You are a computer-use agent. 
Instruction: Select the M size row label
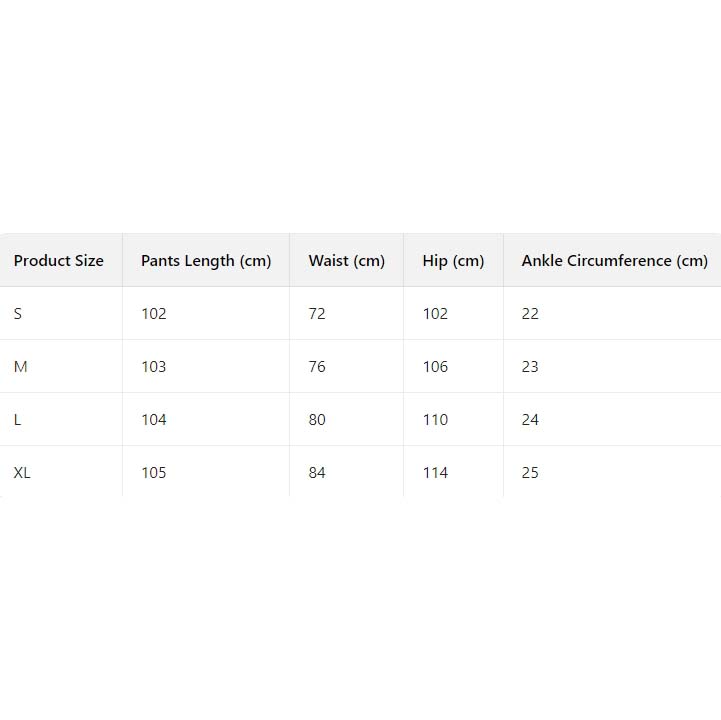[21, 367]
